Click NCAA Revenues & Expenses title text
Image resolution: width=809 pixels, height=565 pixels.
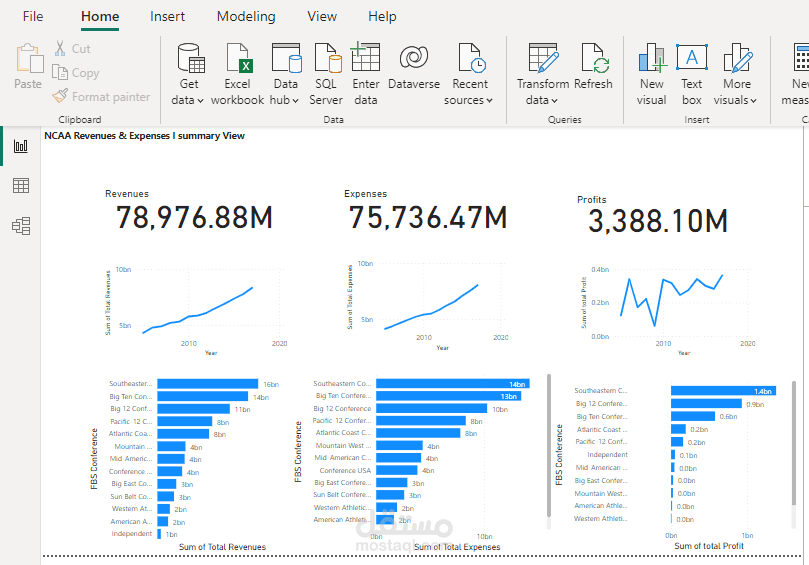click(144, 136)
